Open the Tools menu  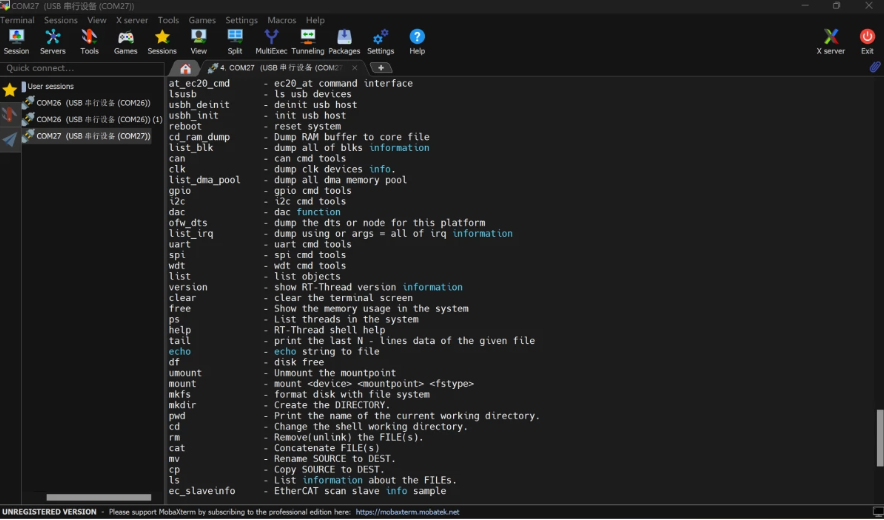coord(168,20)
